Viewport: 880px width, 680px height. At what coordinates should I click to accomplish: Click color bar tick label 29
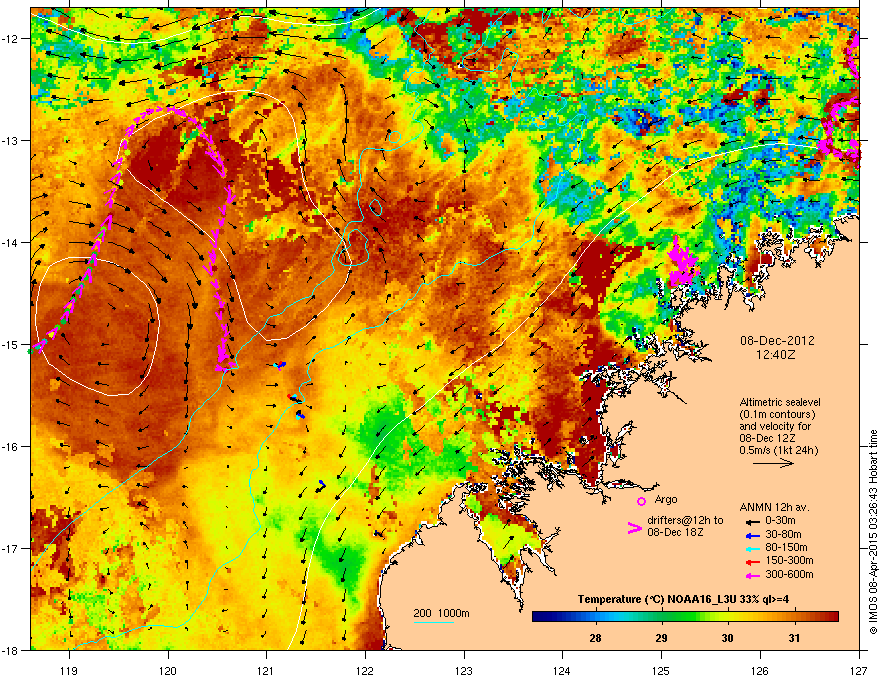[x=662, y=638]
